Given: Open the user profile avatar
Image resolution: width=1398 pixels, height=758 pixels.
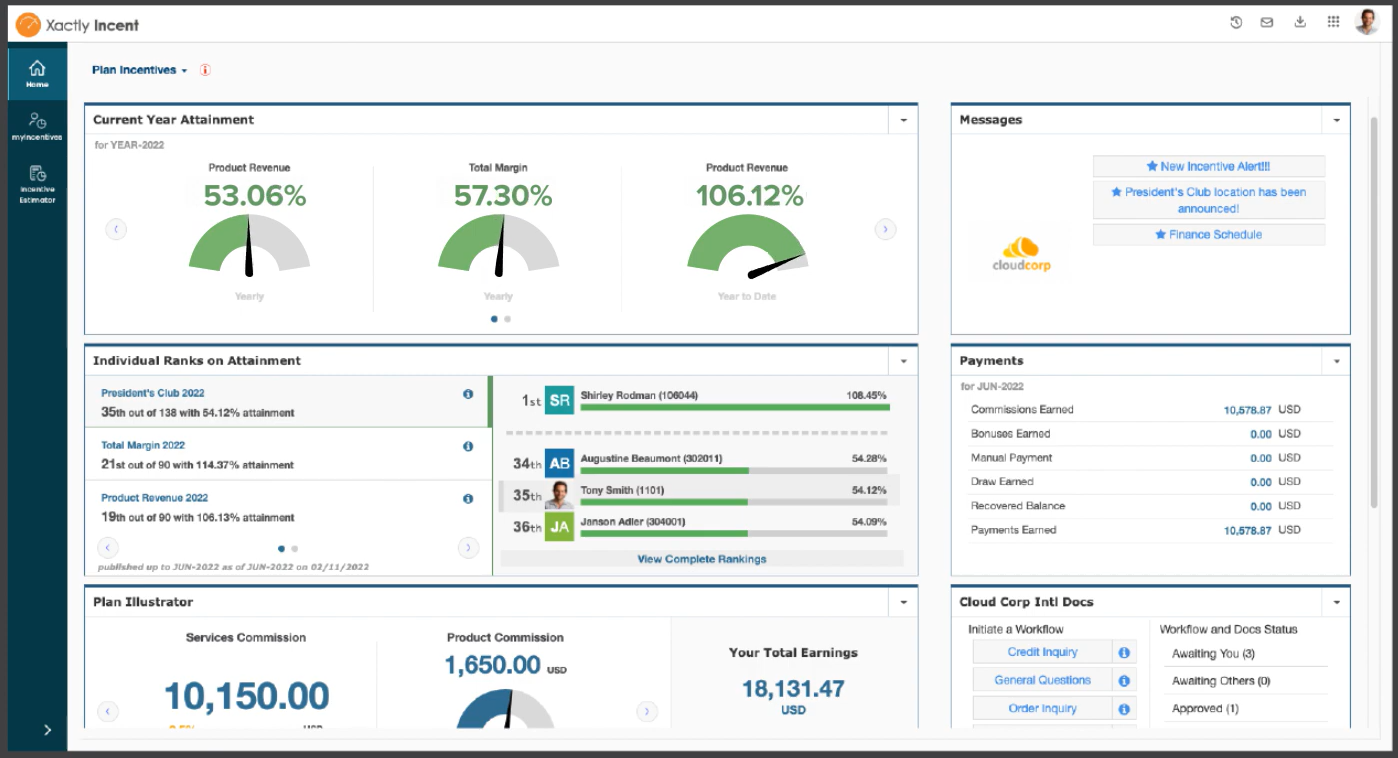Looking at the screenshot, I should pyautogui.click(x=1367, y=22).
